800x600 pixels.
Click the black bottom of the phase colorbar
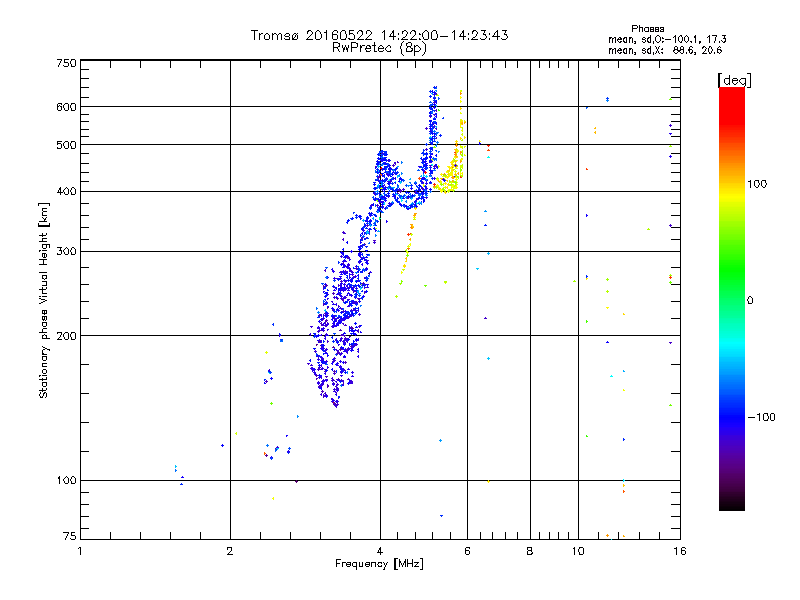click(x=732, y=503)
